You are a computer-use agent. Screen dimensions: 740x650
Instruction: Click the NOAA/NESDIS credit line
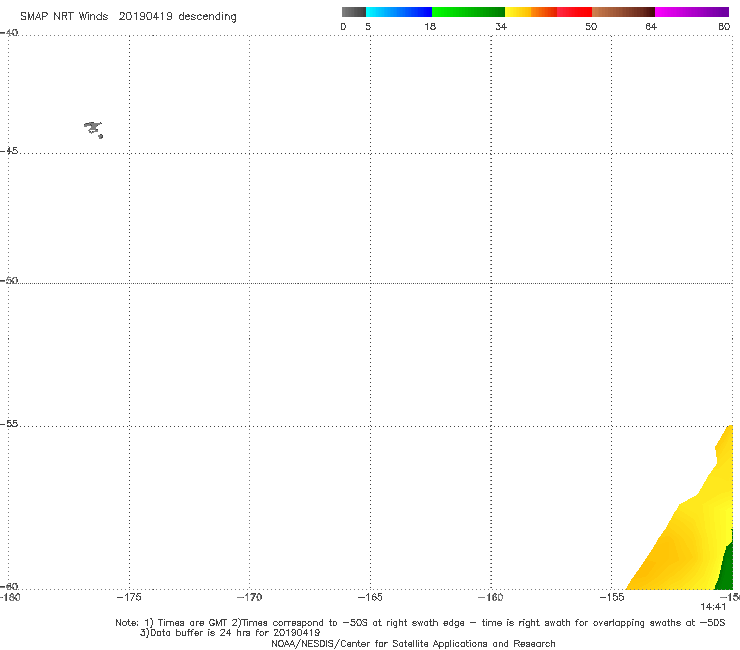point(413,644)
